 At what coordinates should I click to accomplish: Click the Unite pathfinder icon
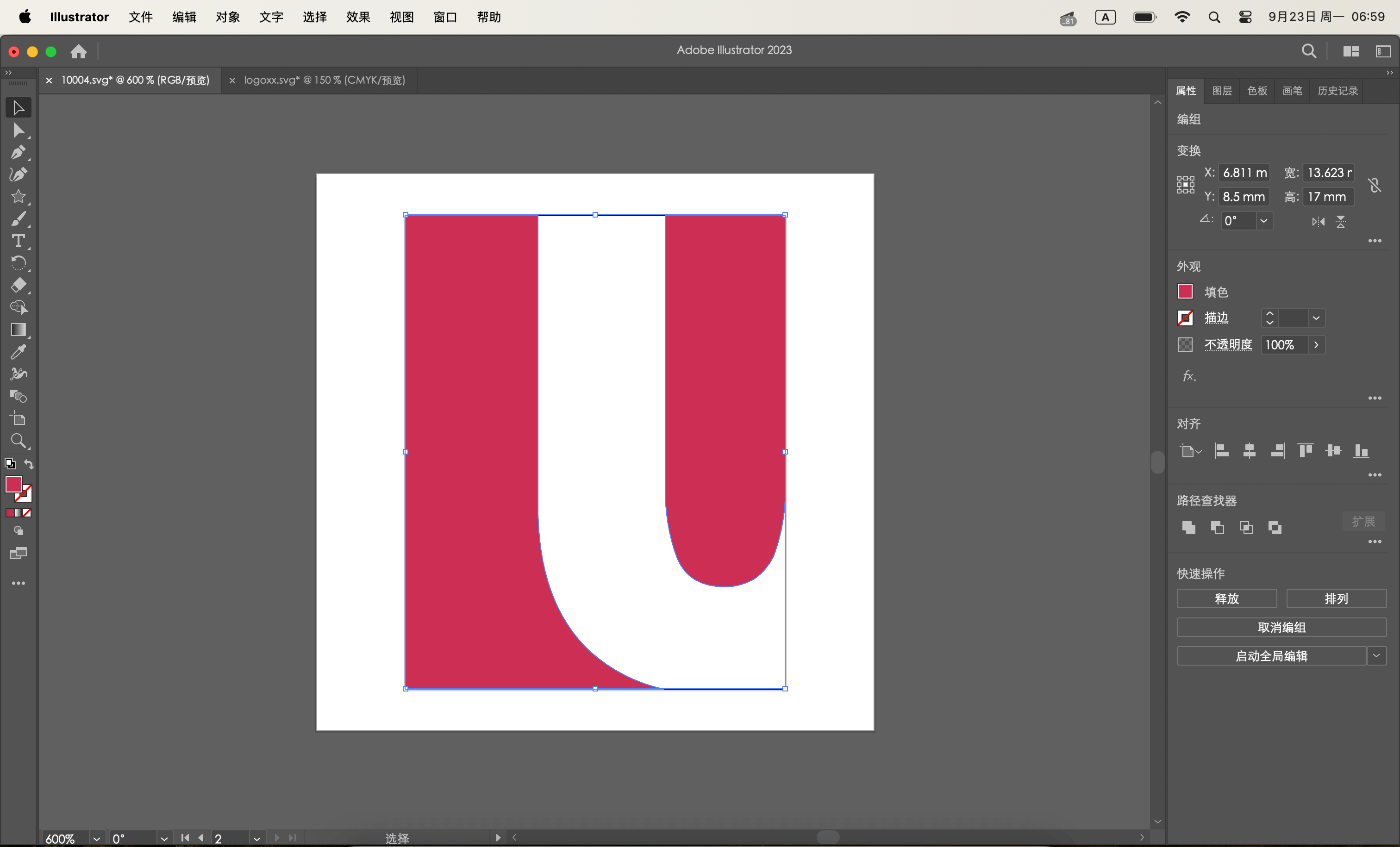(x=1188, y=527)
